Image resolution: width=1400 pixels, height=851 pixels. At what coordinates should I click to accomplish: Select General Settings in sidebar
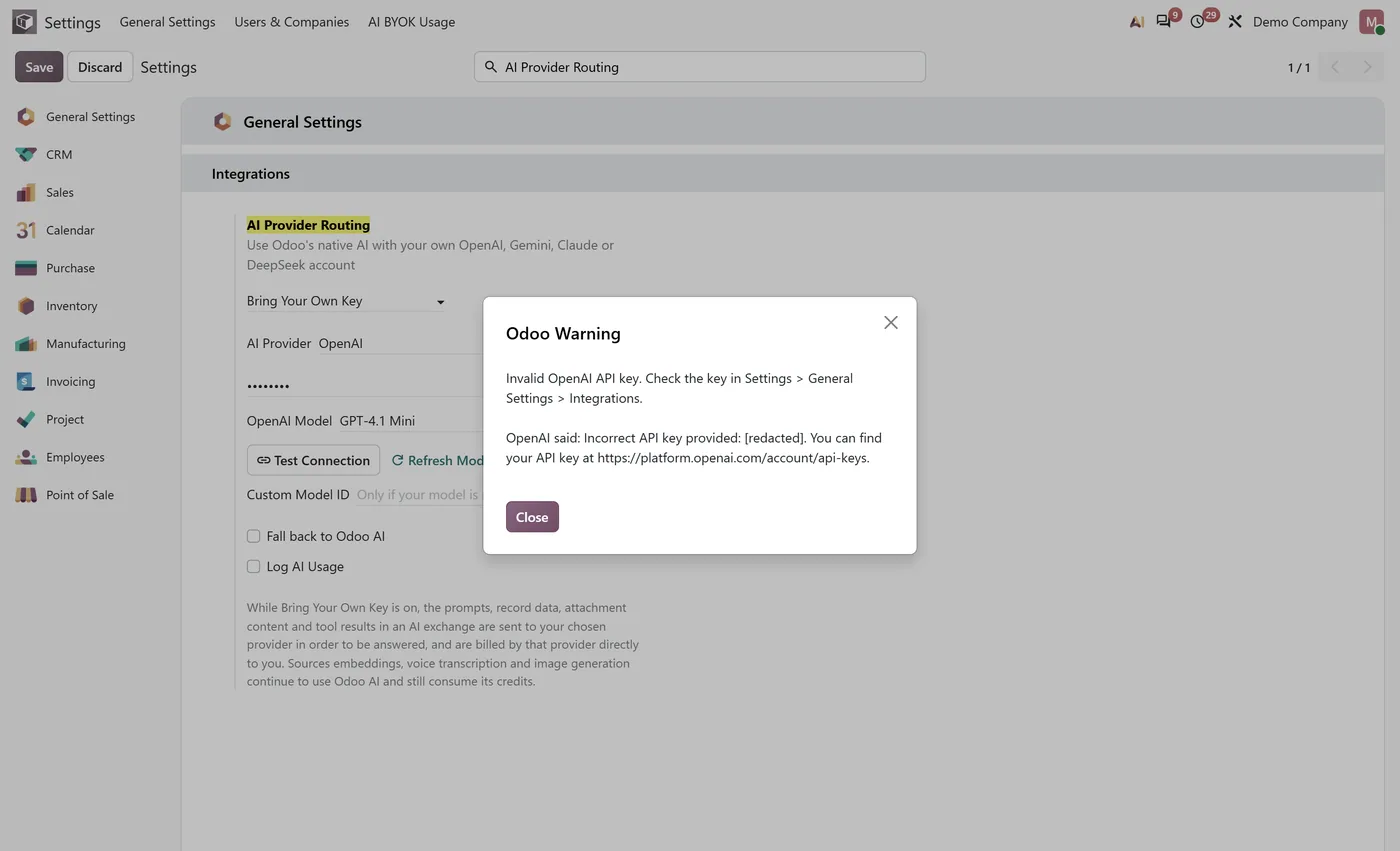[x=90, y=117]
